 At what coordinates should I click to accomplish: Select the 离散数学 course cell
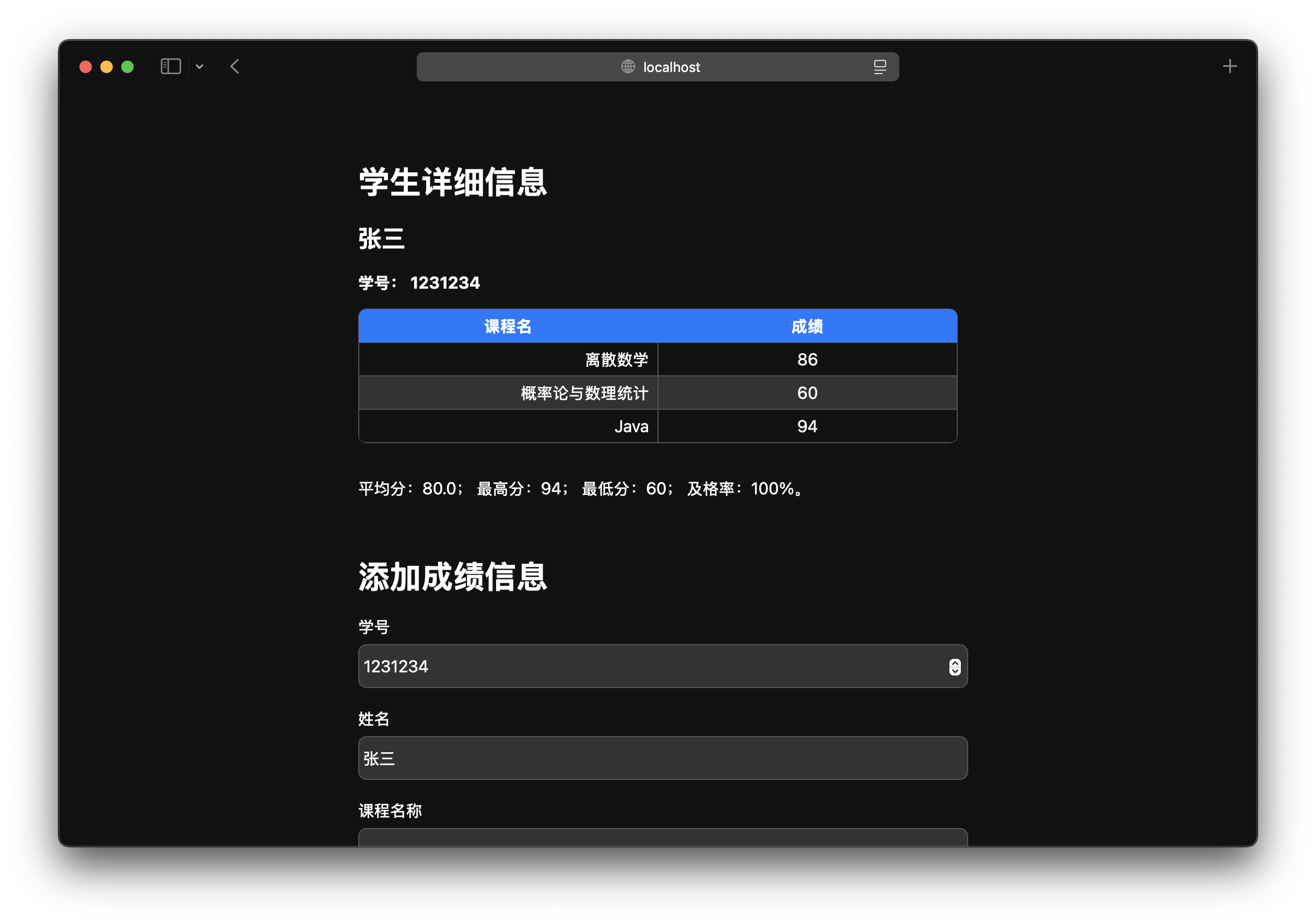[x=508, y=359]
